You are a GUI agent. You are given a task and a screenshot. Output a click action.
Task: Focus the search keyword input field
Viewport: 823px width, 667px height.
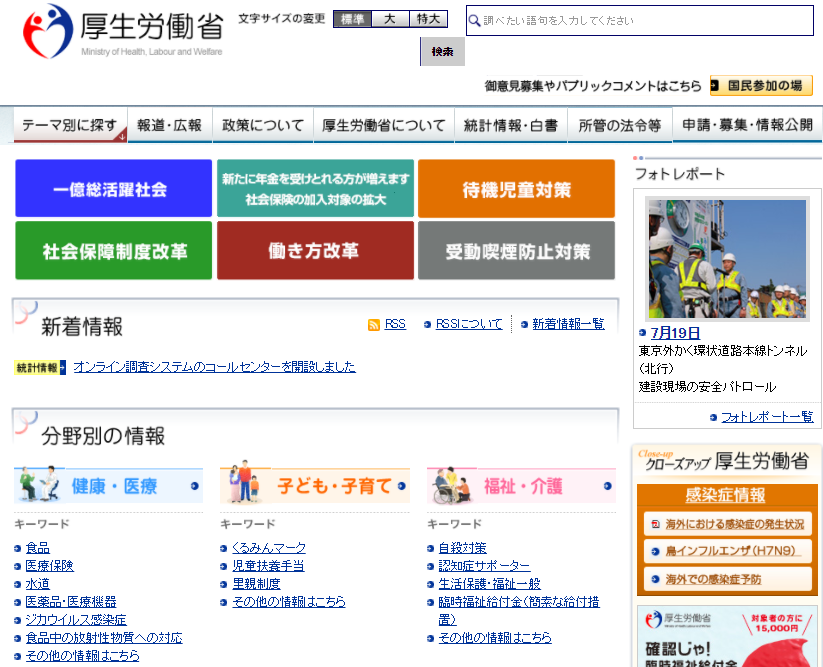[x=640, y=20]
